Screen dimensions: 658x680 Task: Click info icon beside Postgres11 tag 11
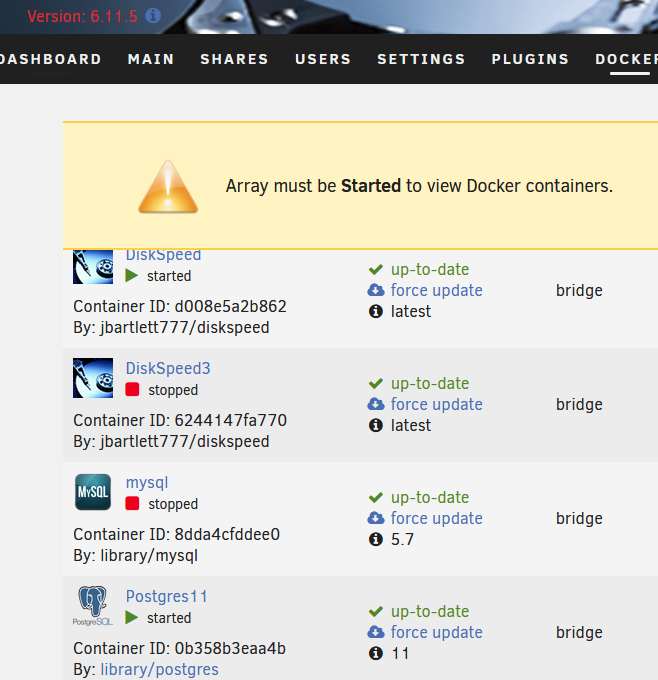click(x=376, y=654)
